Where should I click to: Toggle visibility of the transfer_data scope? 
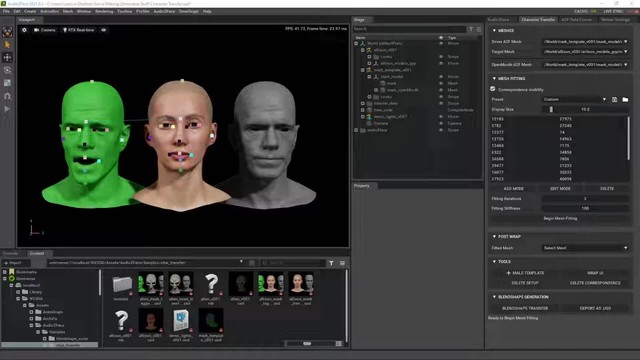coord(441,103)
